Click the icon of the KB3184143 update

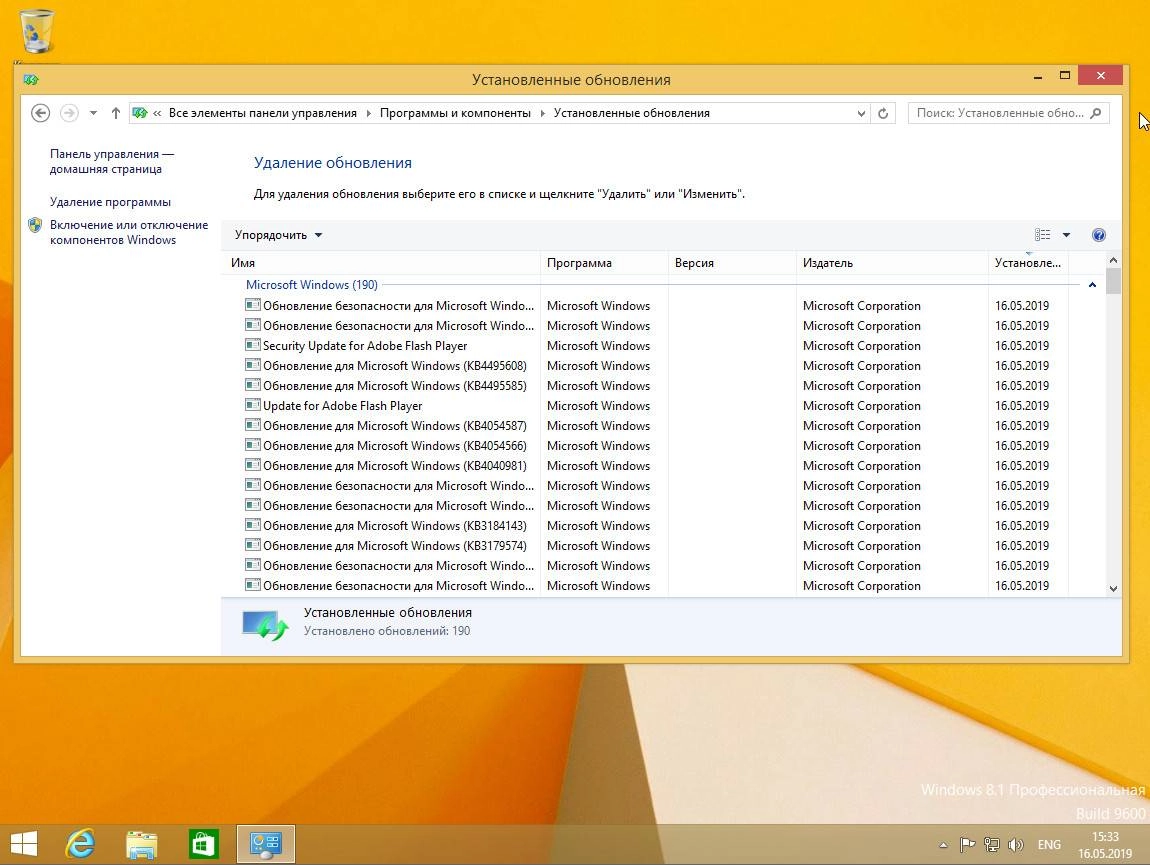pos(253,525)
